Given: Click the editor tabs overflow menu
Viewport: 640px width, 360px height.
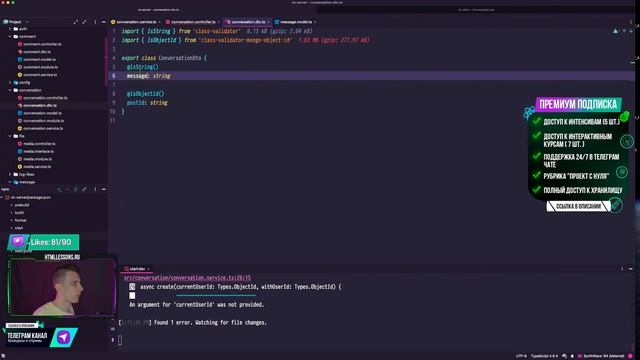Looking at the screenshot, I should (631, 22).
